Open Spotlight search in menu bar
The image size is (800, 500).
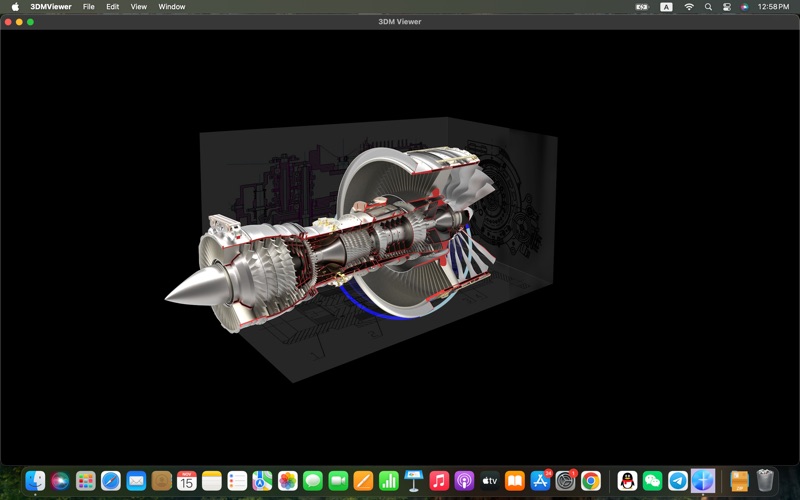pyautogui.click(x=708, y=6)
